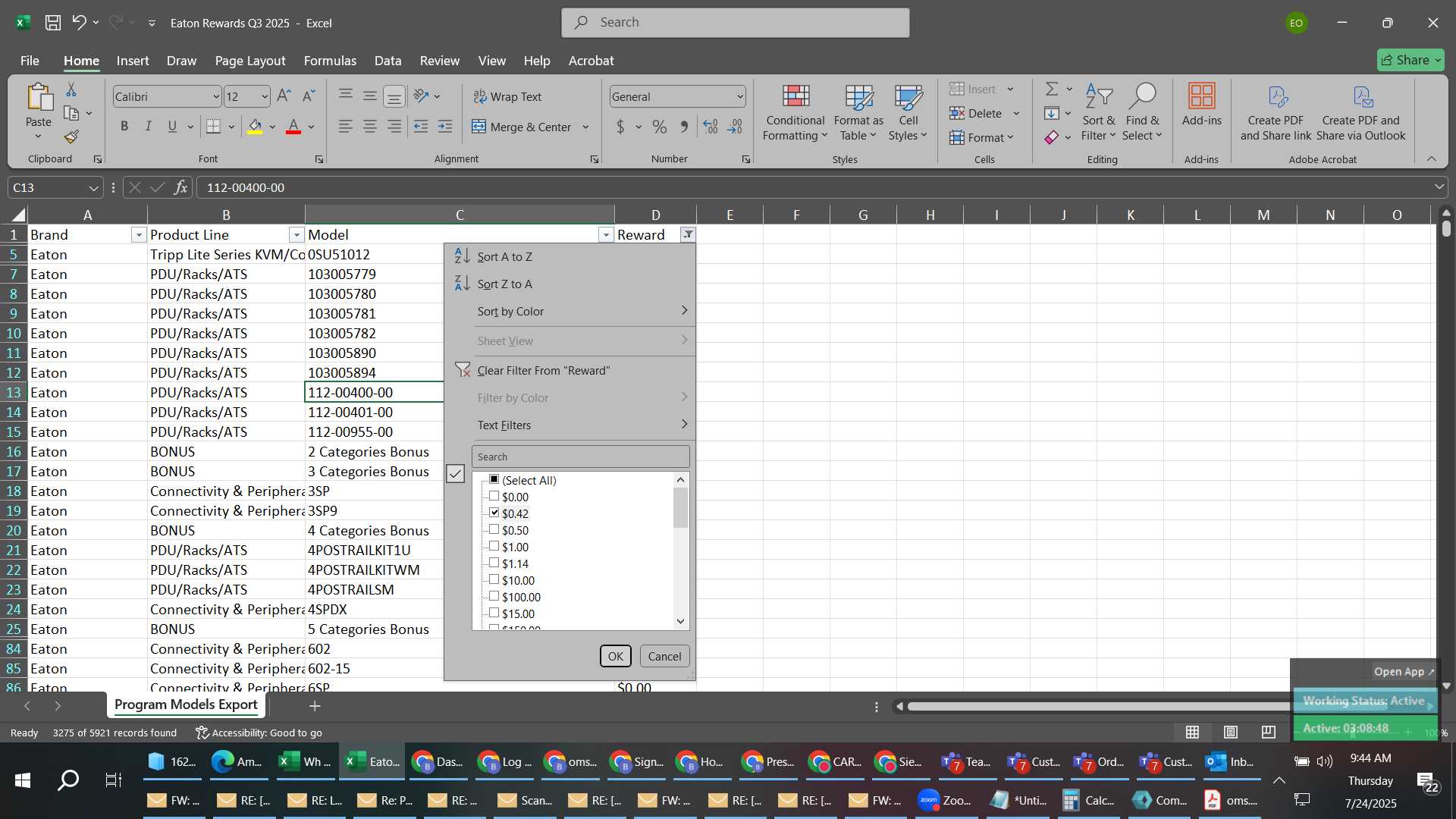Open Format as Table
This screenshot has height=819, width=1456.
(858, 112)
